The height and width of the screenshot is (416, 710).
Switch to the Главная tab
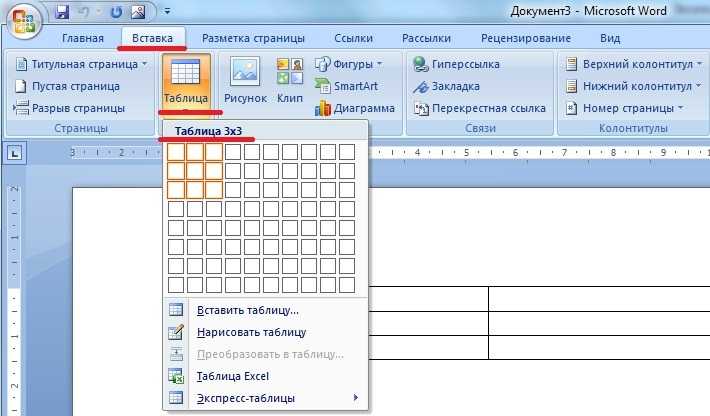coord(83,38)
